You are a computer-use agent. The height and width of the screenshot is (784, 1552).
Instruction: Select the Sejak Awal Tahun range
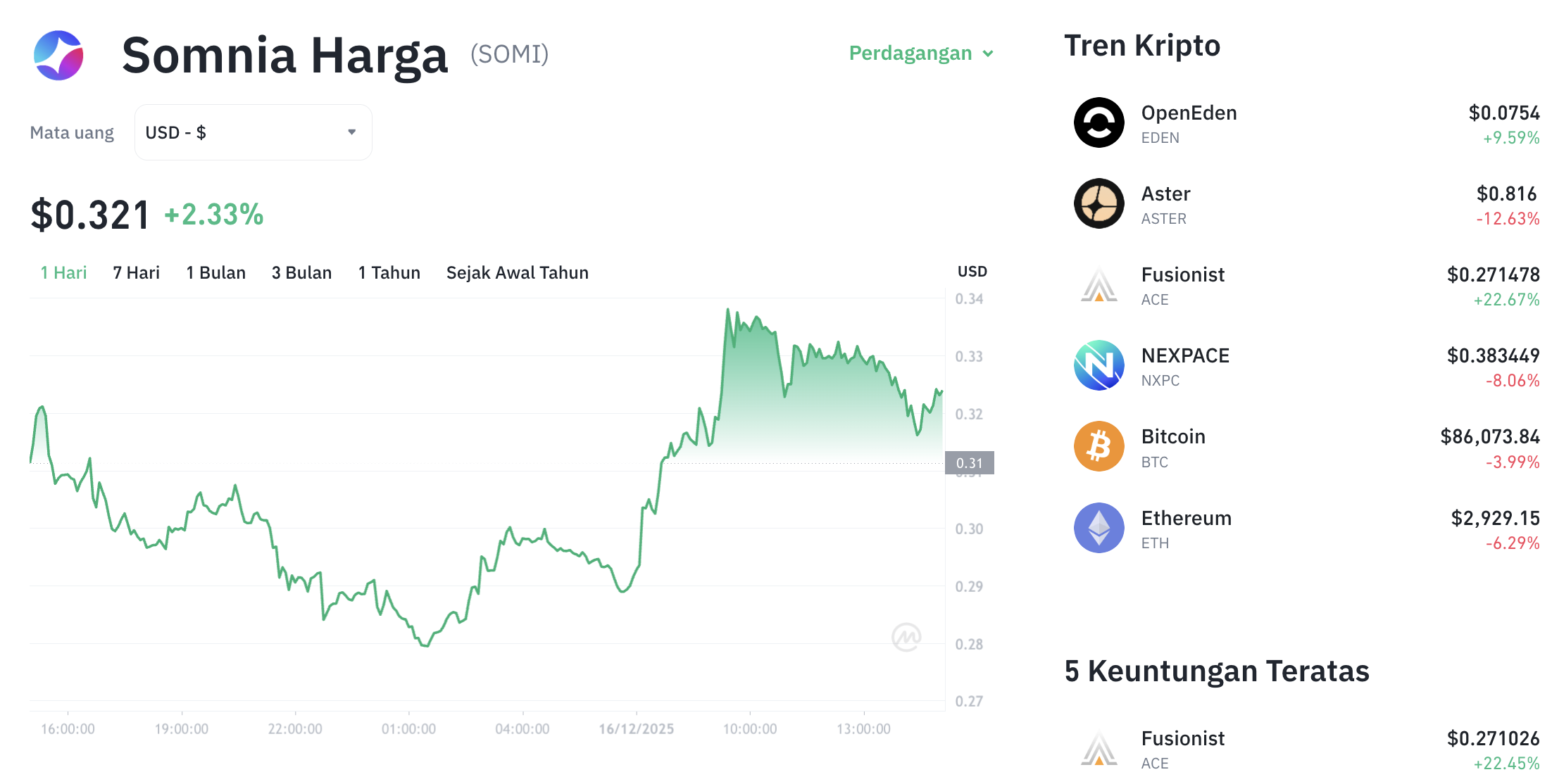click(x=516, y=272)
